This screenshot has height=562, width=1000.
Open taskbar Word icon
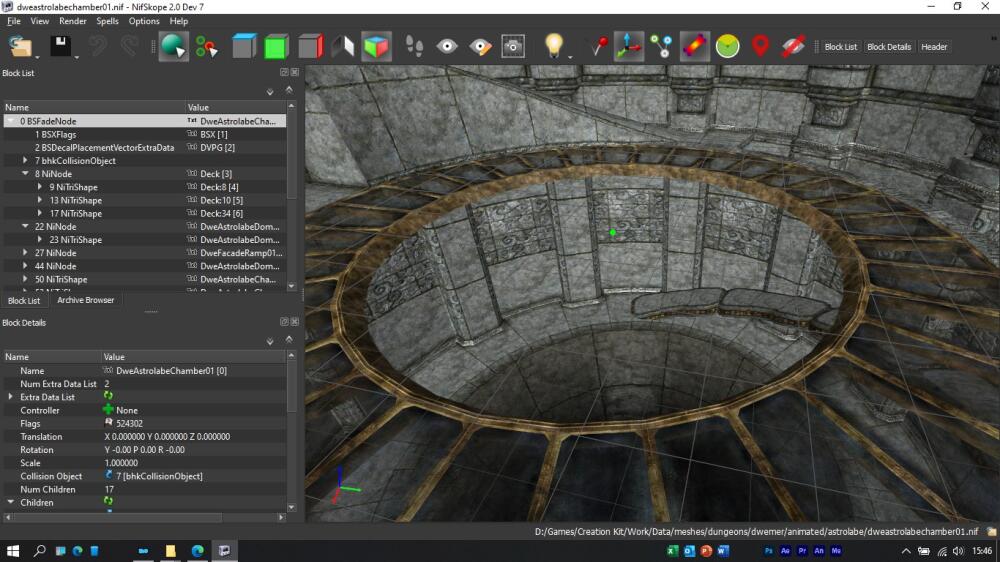click(x=723, y=551)
